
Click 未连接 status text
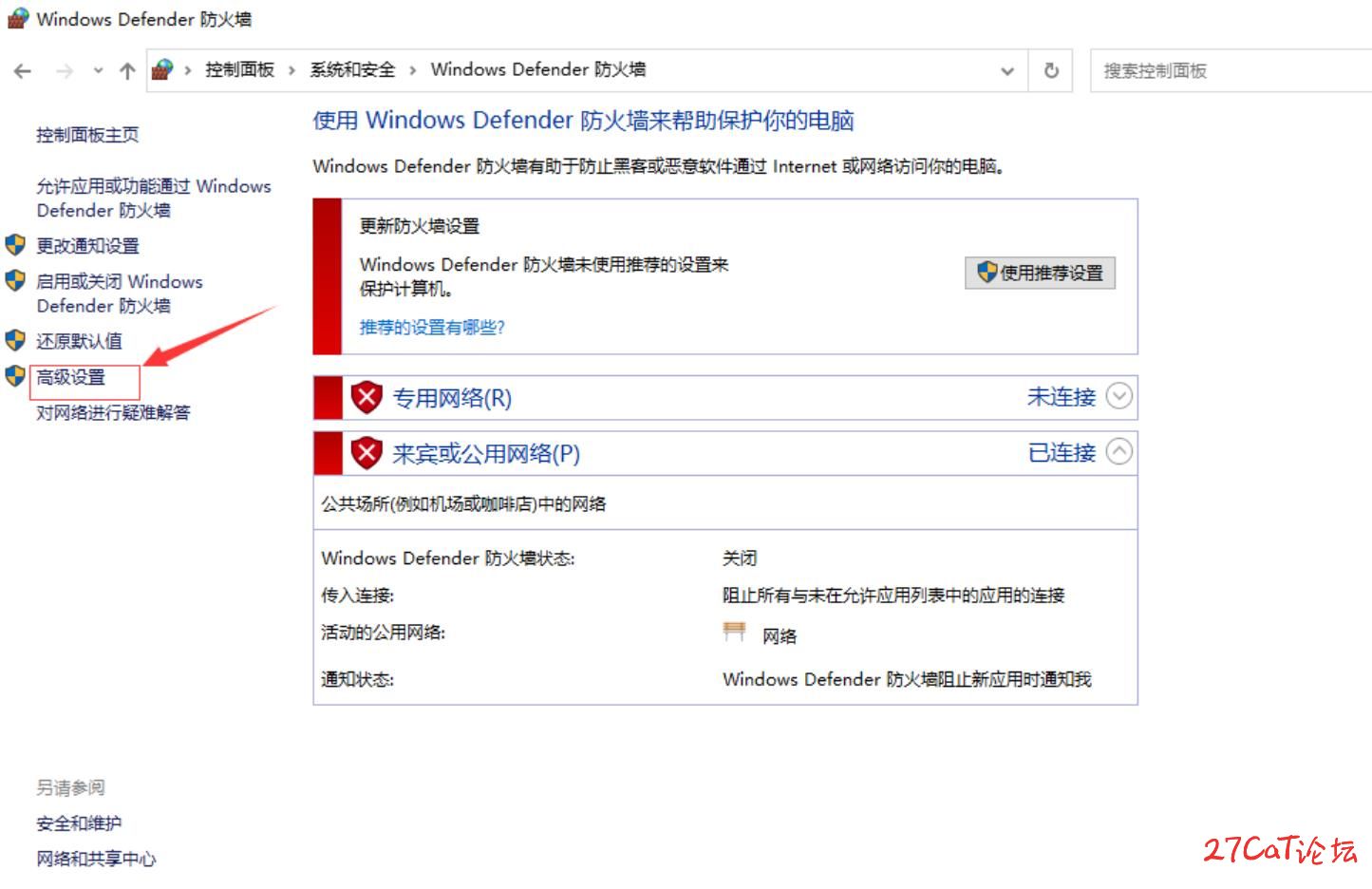[x=1062, y=397]
